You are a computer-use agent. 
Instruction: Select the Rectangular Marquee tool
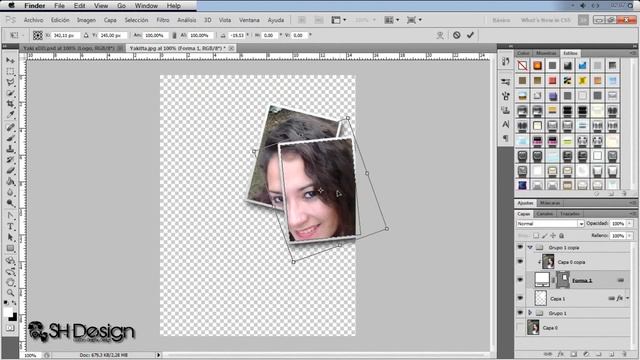[10, 71]
